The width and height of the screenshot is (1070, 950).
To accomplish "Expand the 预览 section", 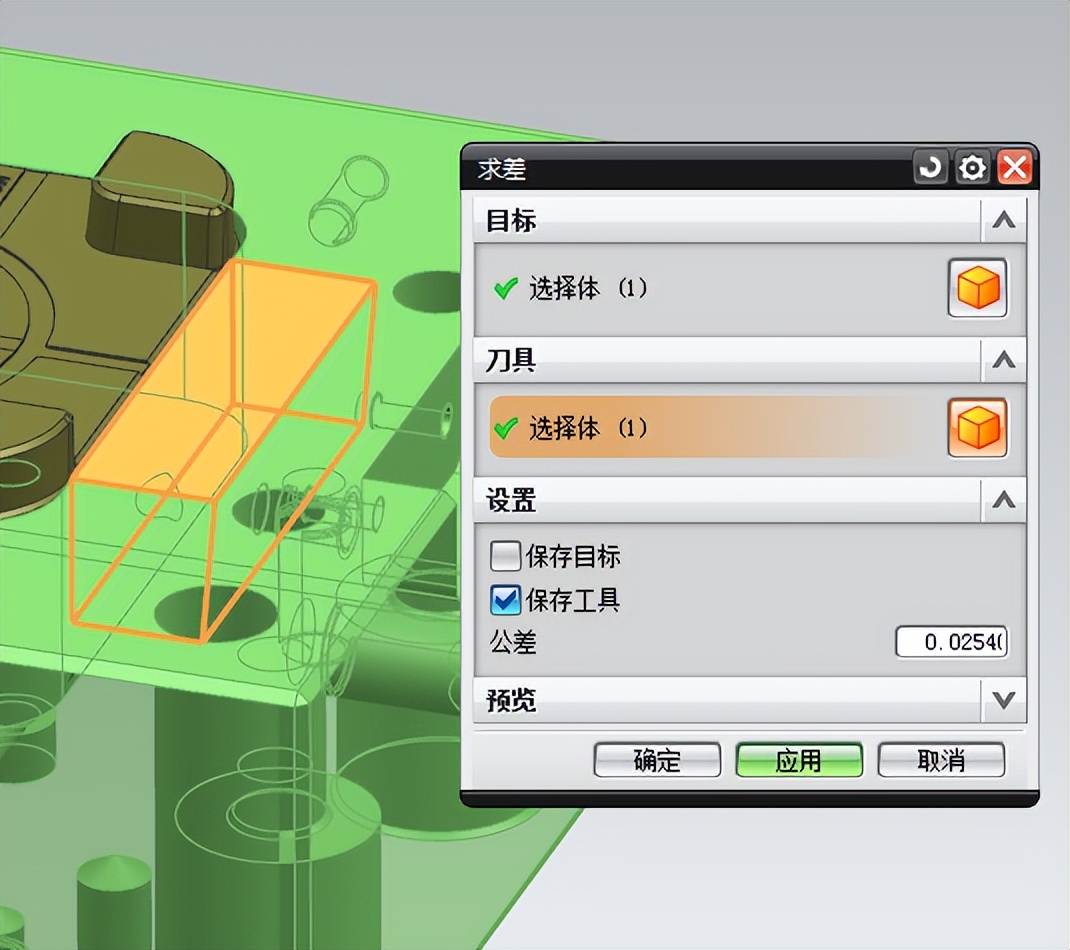I will pyautogui.click(x=1003, y=702).
